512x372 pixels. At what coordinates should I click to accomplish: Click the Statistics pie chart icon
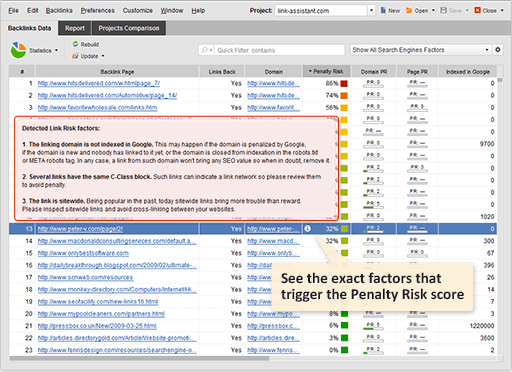click(18, 50)
